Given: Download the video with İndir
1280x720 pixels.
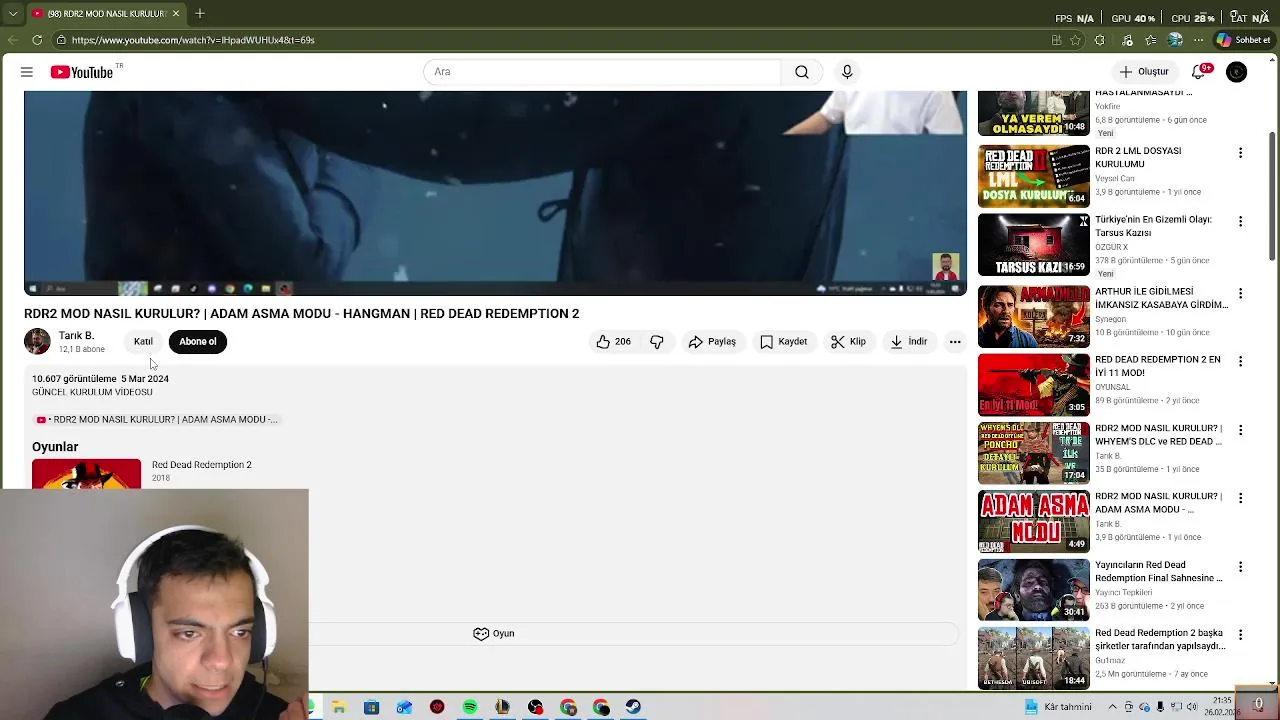Looking at the screenshot, I should (x=909, y=342).
